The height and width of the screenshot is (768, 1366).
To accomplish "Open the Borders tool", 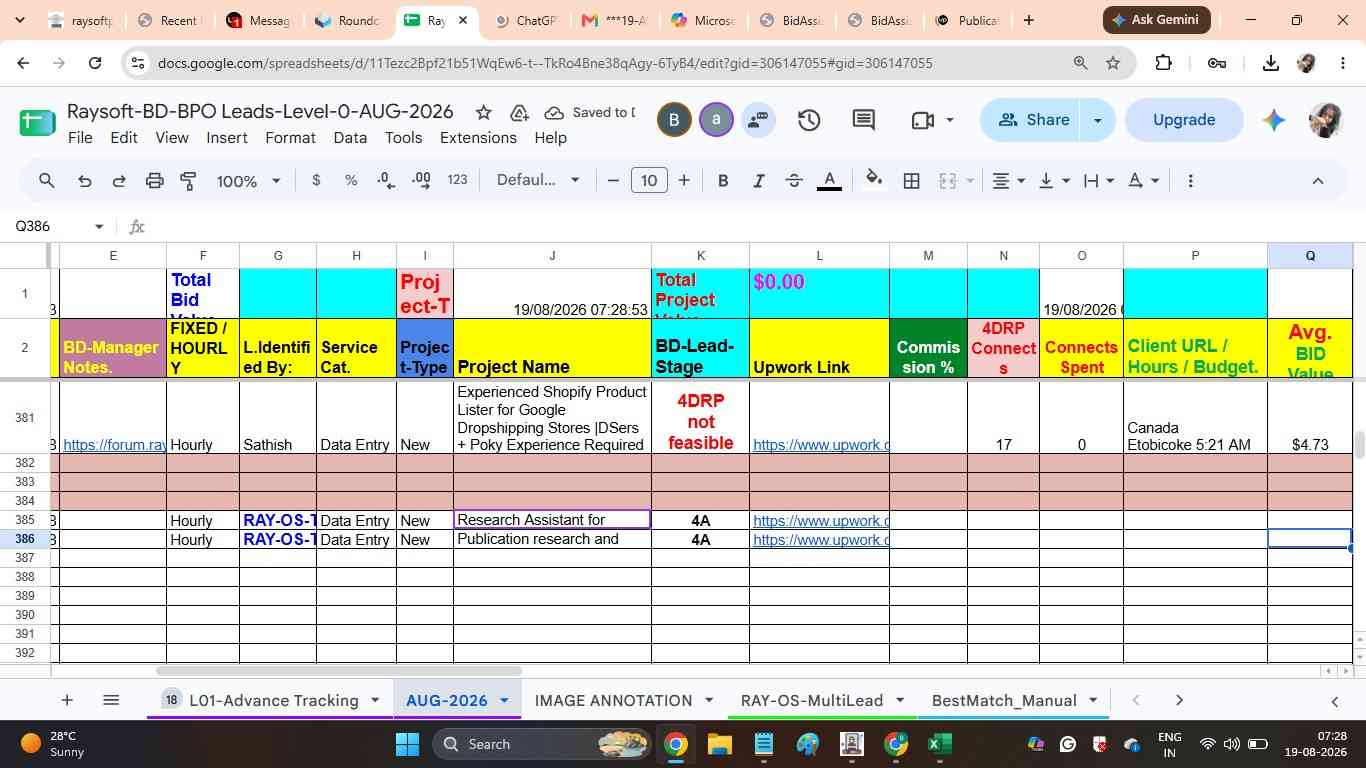I will tap(911, 181).
